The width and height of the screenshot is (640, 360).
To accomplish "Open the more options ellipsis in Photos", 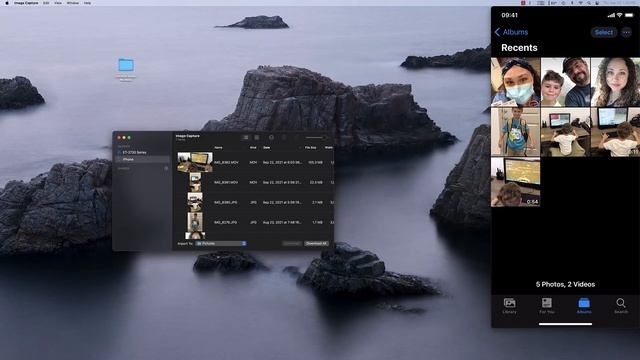I will click(x=626, y=32).
